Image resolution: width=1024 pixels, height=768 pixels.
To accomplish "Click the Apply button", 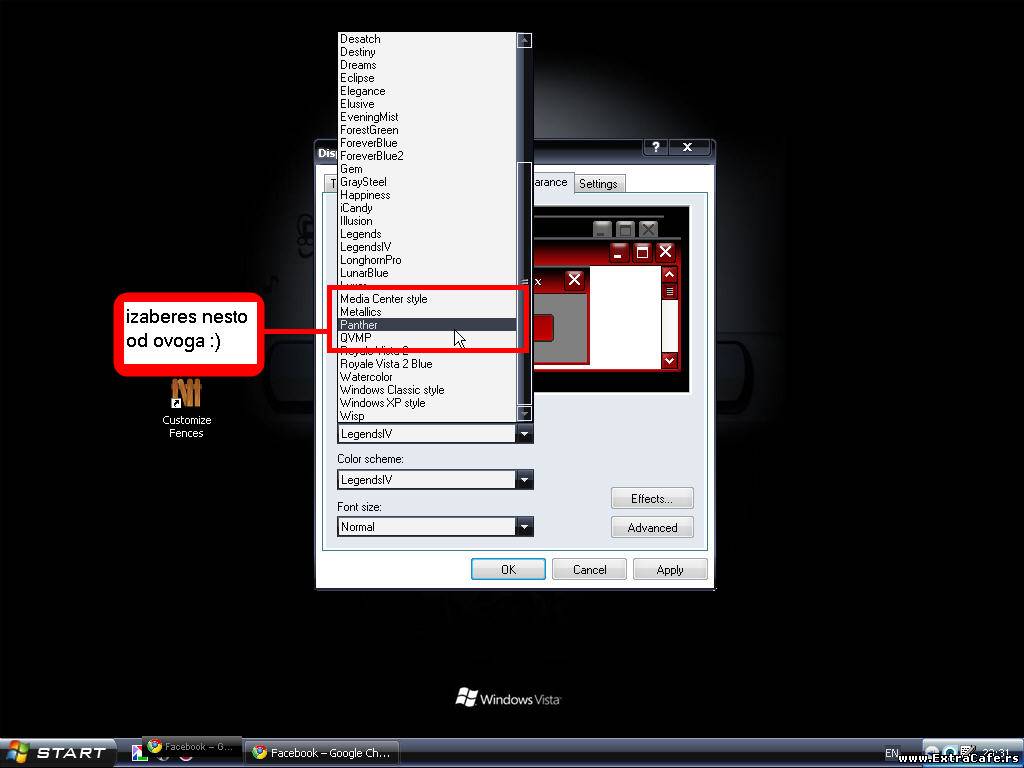I will (x=670, y=570).
